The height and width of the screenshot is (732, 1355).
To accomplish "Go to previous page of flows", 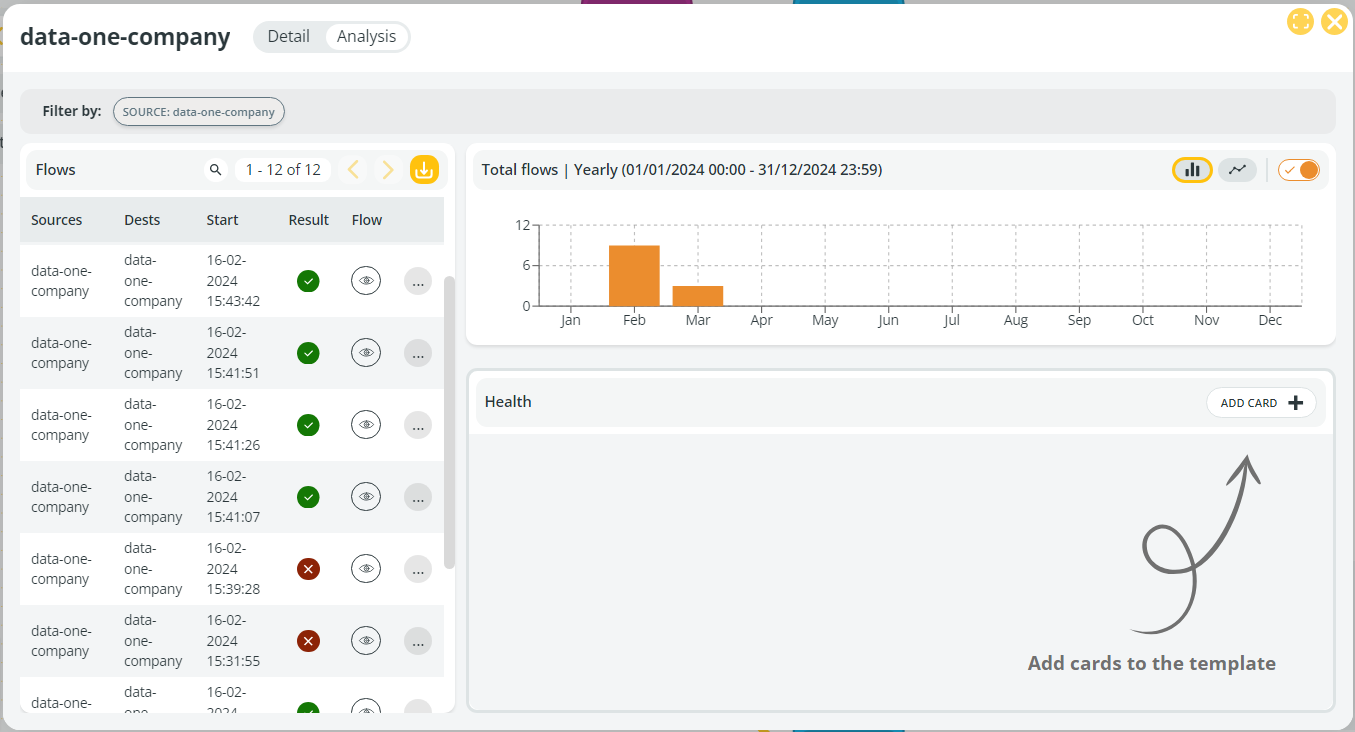I will 353,170.
